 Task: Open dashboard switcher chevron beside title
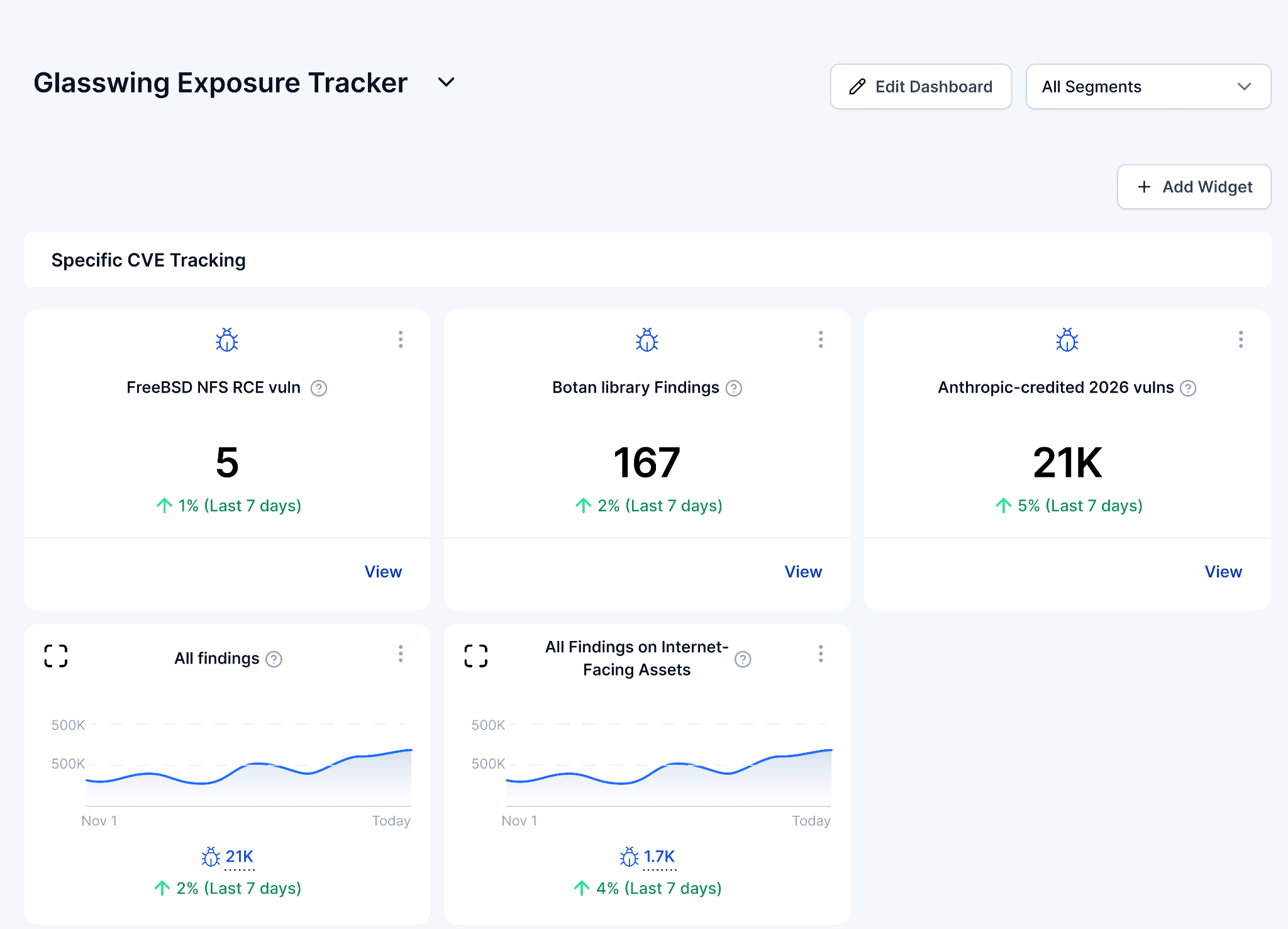point(446,82)
